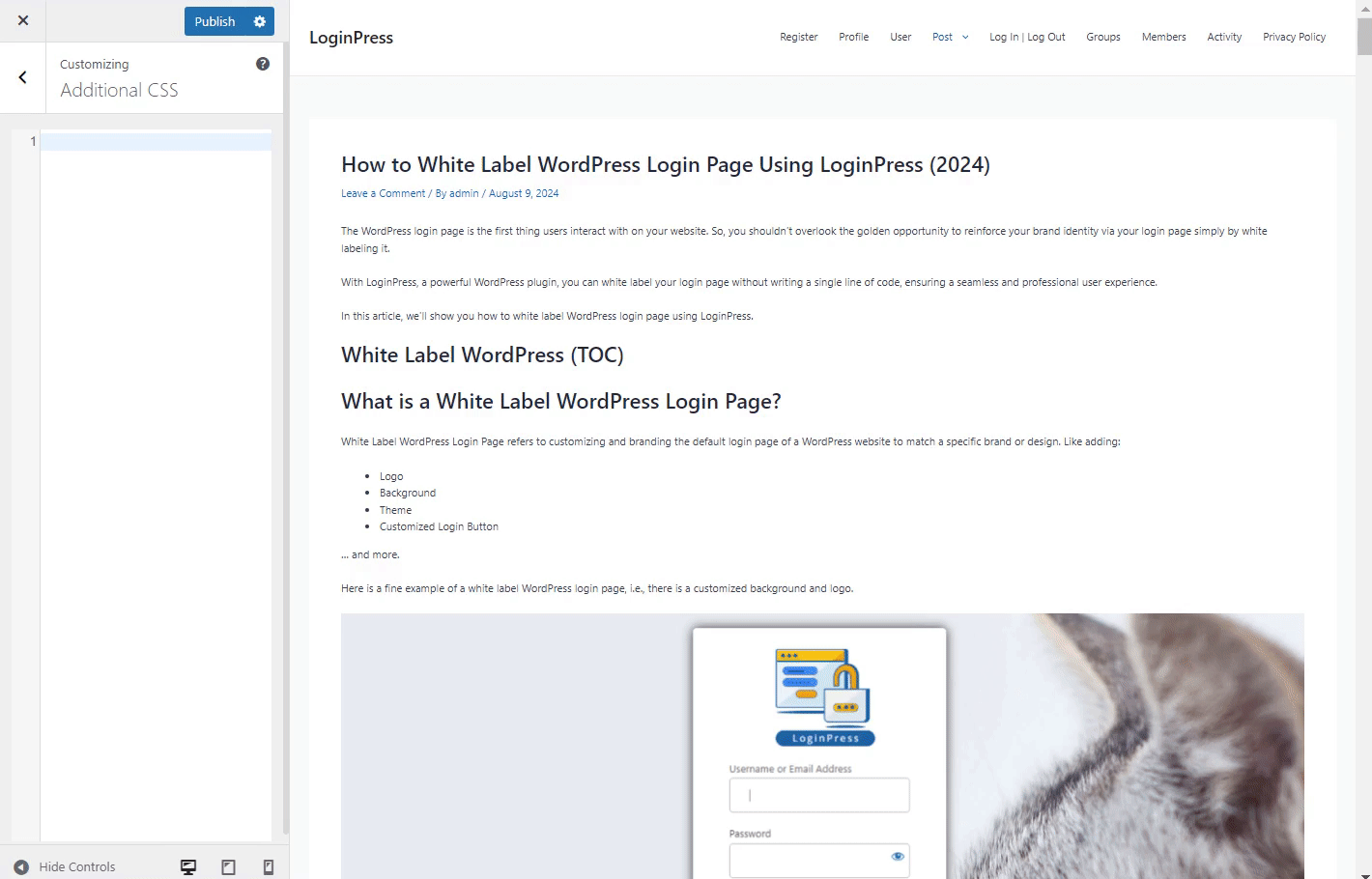
Task: Open the Log In | Log Out menu item
Action: tap(1027, 37)
